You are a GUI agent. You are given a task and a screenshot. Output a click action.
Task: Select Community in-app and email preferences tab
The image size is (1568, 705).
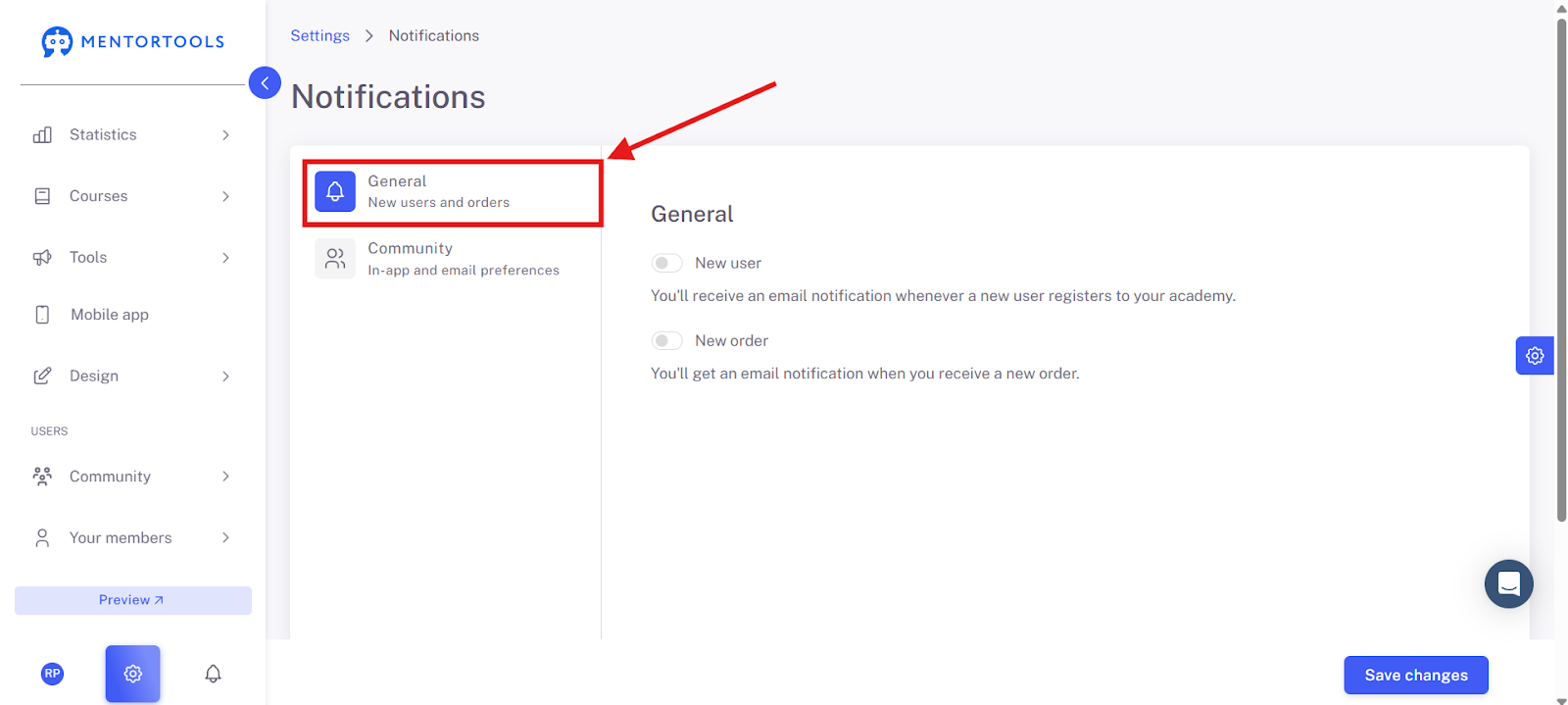point(452,259)
